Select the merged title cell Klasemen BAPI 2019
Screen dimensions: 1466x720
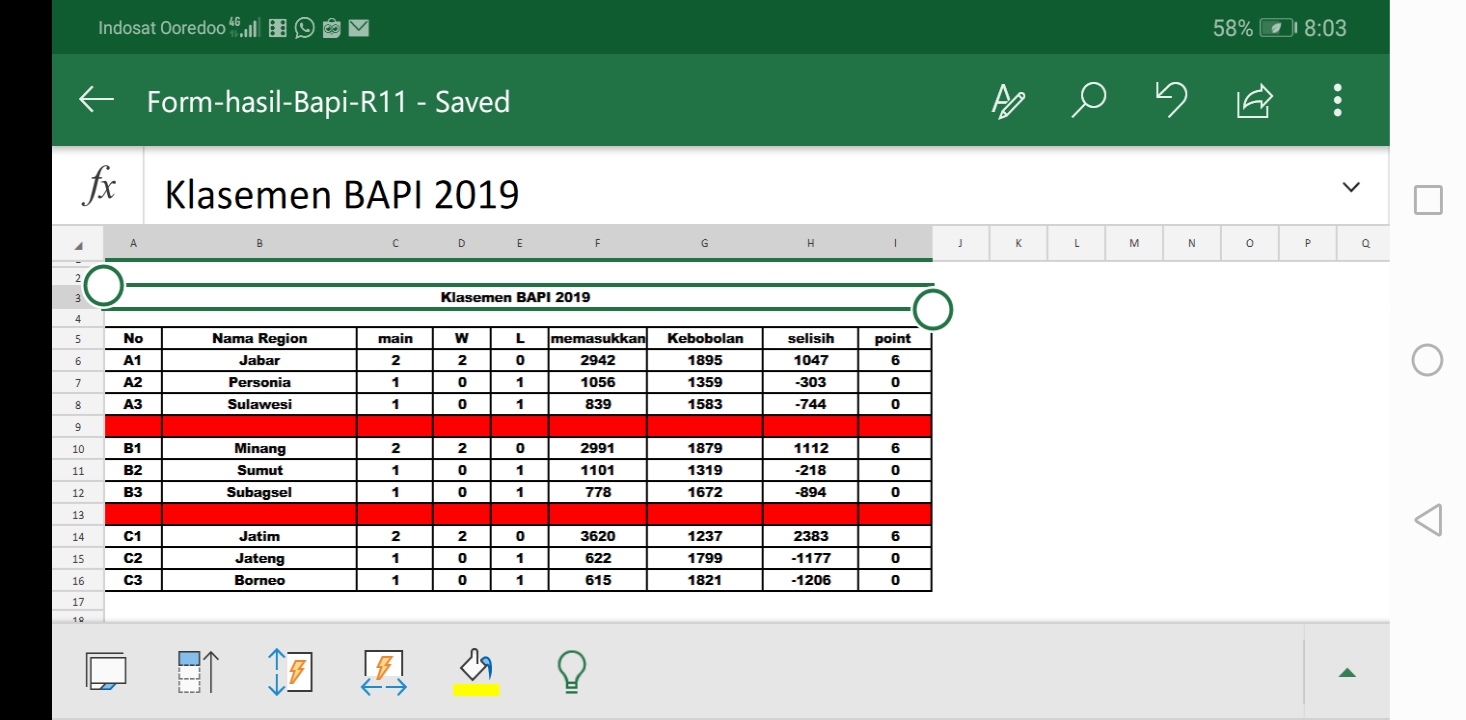pos(518,297)
